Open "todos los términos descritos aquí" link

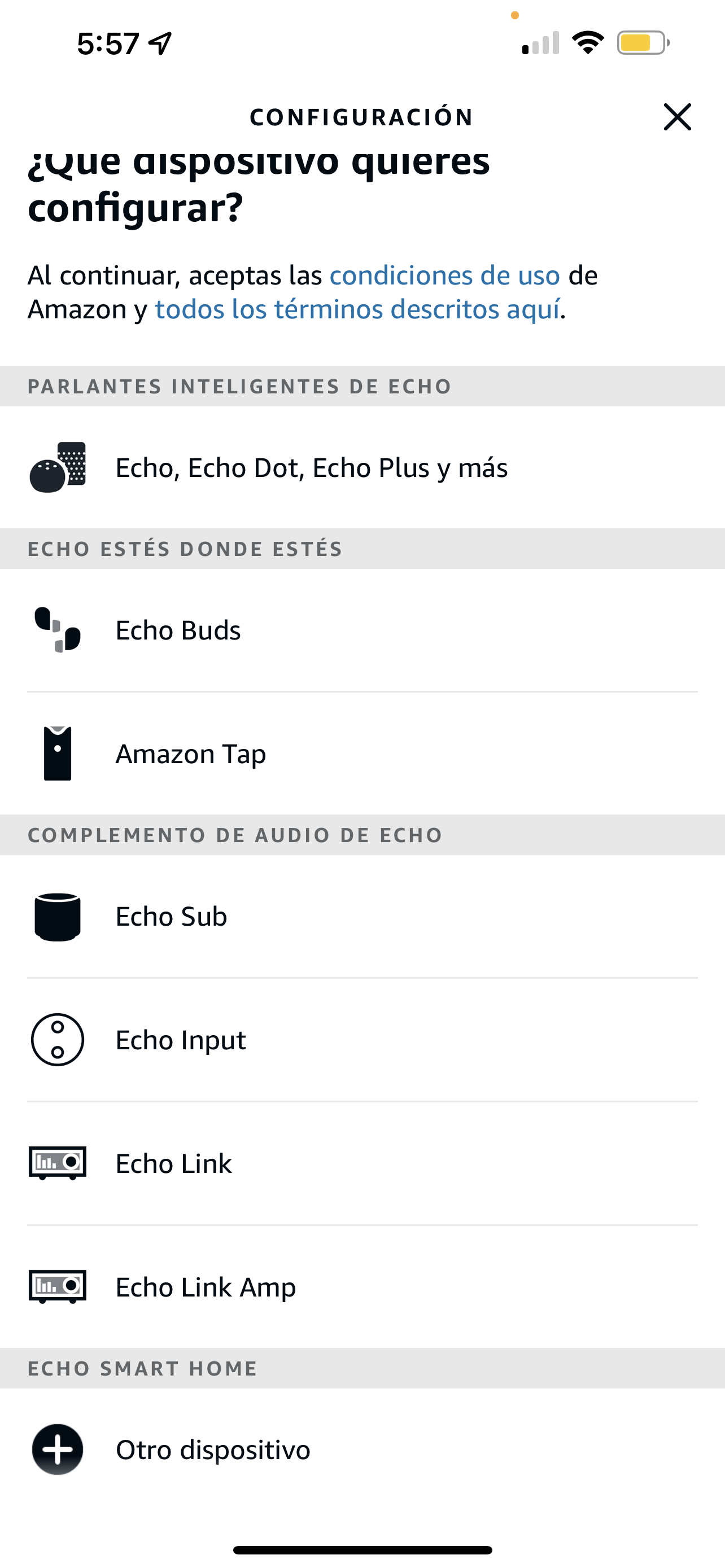pyautogui.click(x=357, y=310)
